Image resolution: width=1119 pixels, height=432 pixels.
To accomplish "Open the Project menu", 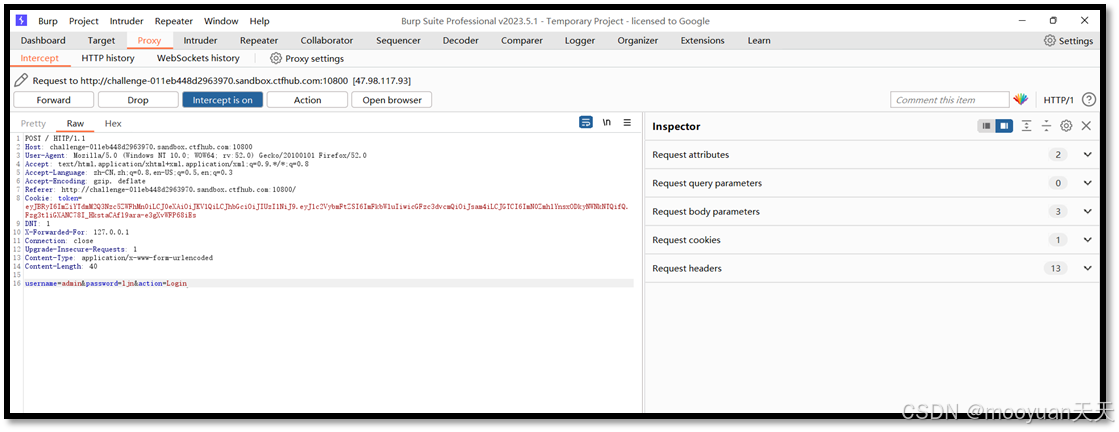I will point(84,21).
